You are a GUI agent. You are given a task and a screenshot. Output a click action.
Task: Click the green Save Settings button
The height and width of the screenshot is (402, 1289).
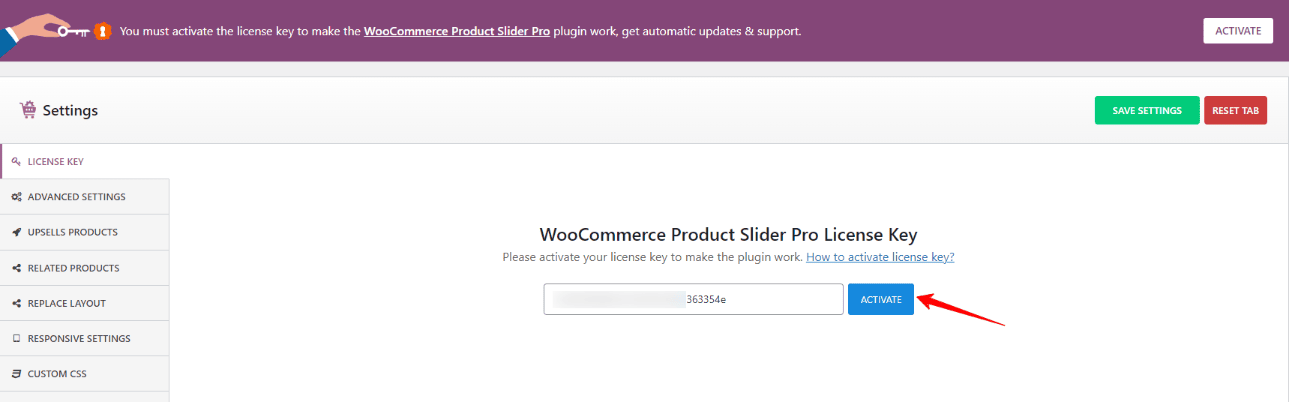[x=1147, y=110]
